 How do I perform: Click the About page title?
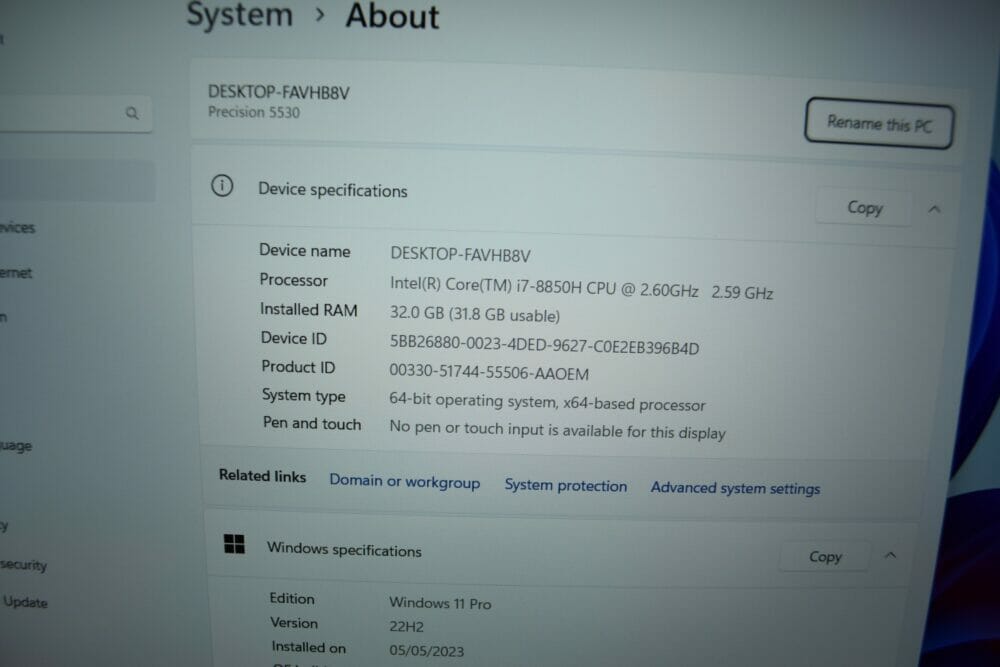pos(392,16)
